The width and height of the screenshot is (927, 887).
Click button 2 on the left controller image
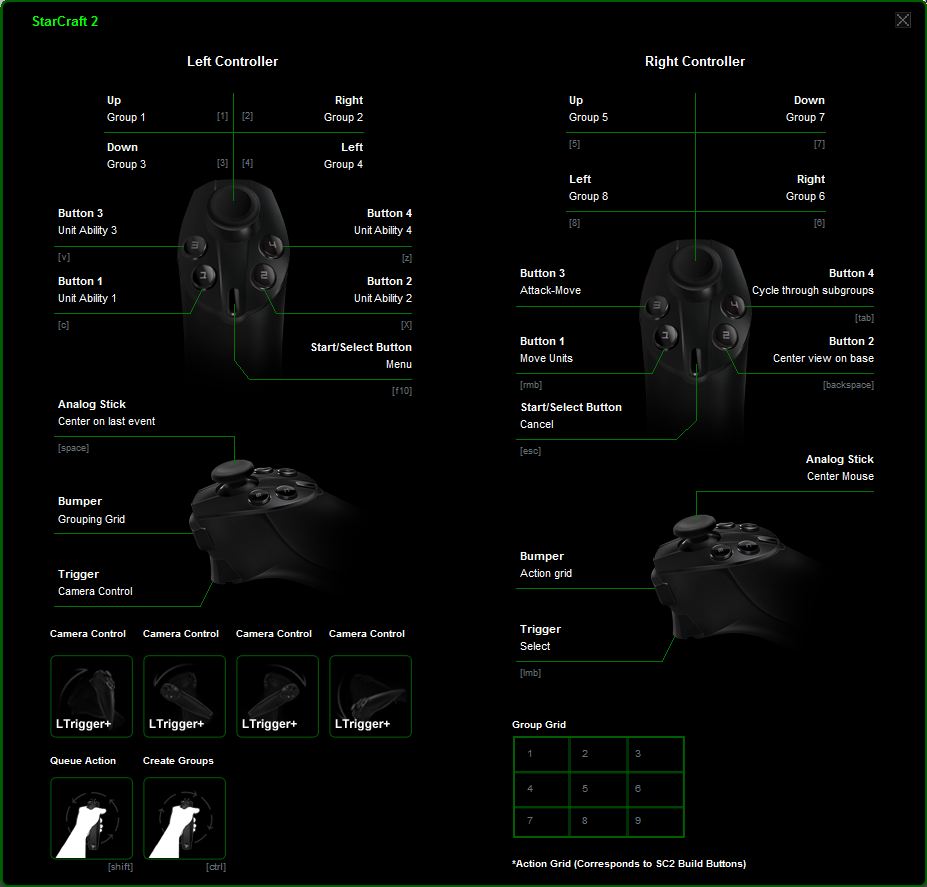click(263, 276)
